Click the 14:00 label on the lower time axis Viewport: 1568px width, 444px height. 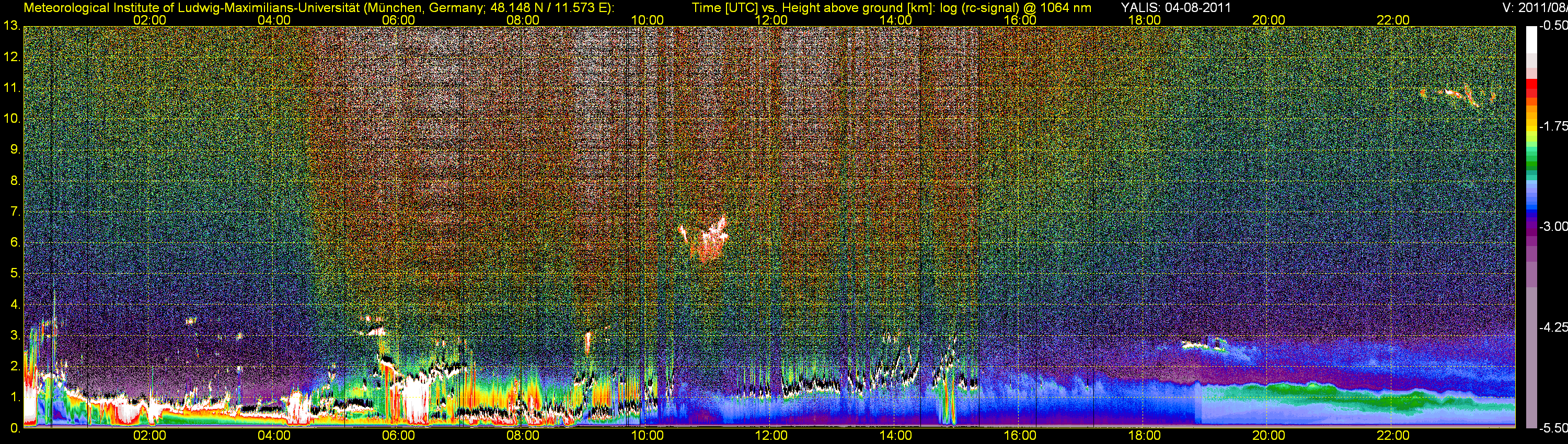(895, 436)
